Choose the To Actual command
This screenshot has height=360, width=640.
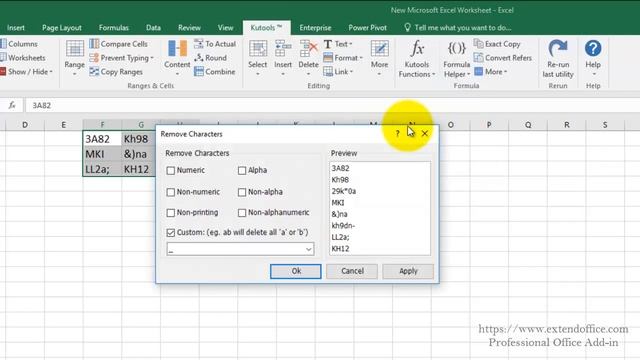[215, 44]
